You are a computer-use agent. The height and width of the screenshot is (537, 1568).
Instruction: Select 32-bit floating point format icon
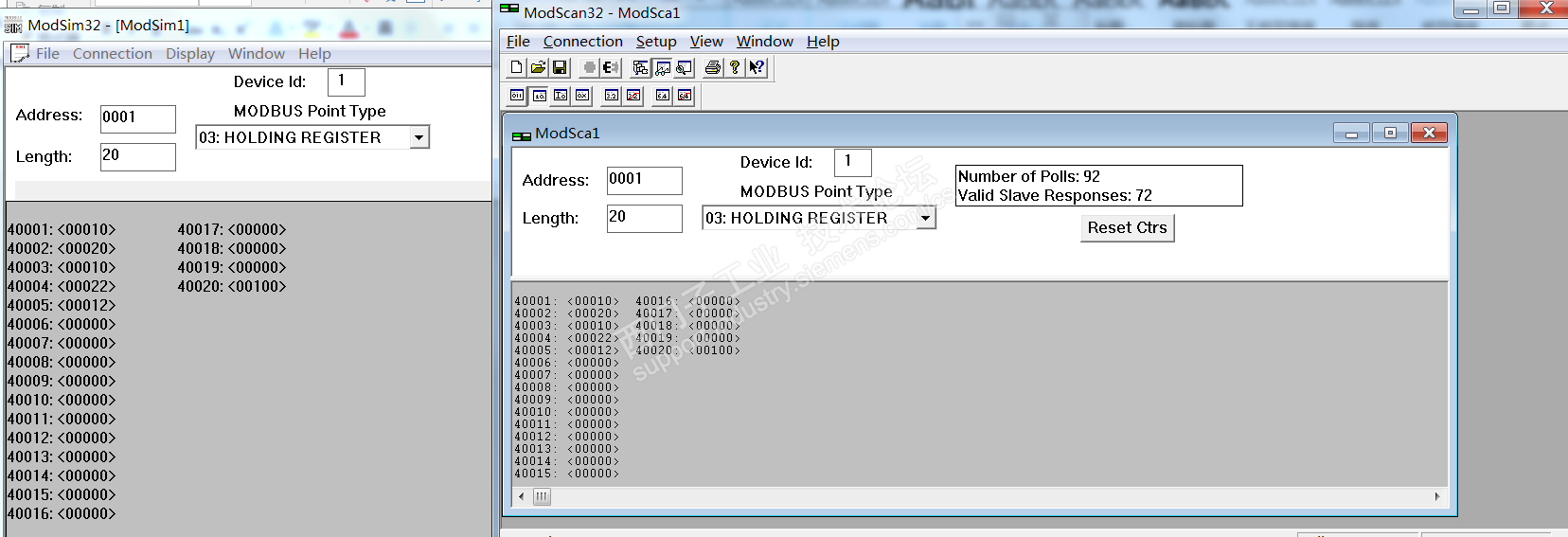[x=612, y=96]
